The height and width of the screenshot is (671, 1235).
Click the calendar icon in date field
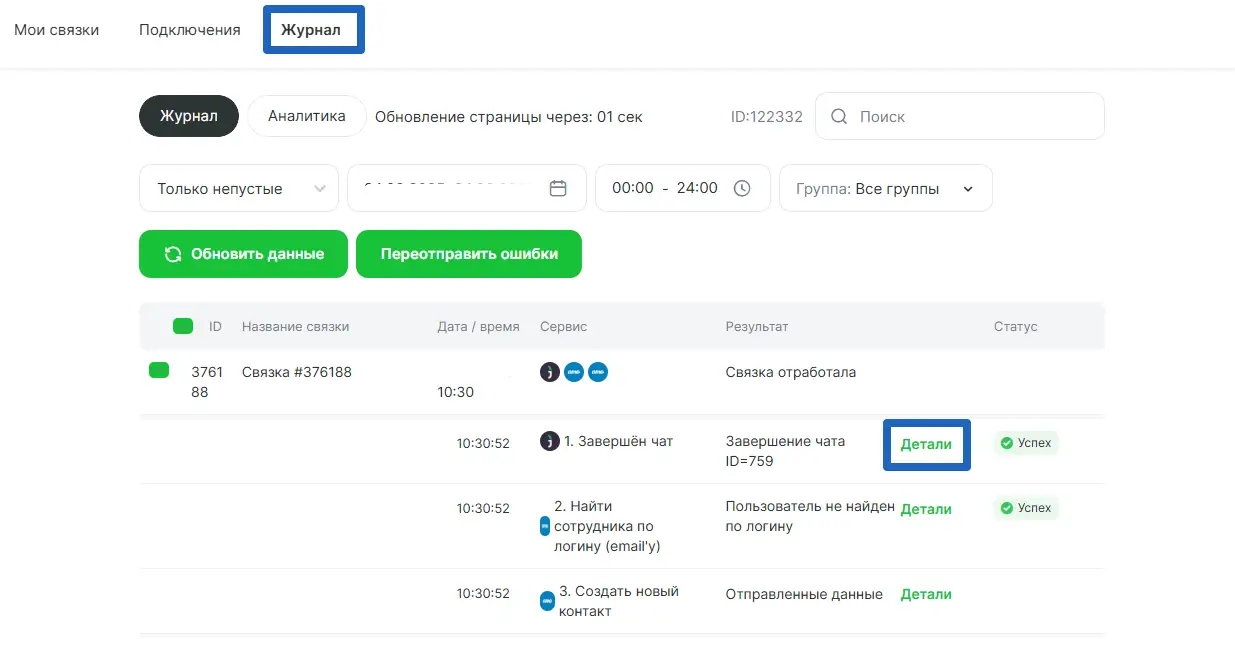pos(558,188)
